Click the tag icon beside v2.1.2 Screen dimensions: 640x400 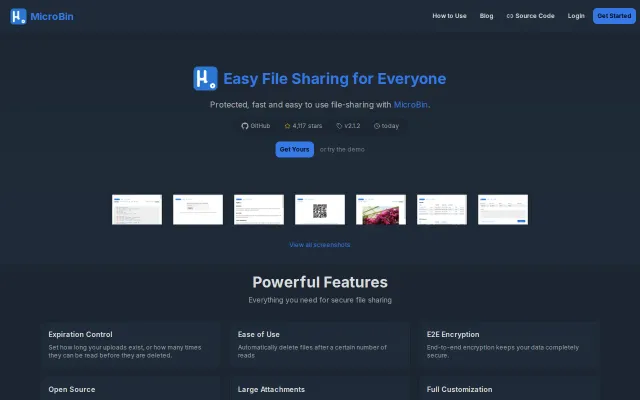(x=339, y=126)
